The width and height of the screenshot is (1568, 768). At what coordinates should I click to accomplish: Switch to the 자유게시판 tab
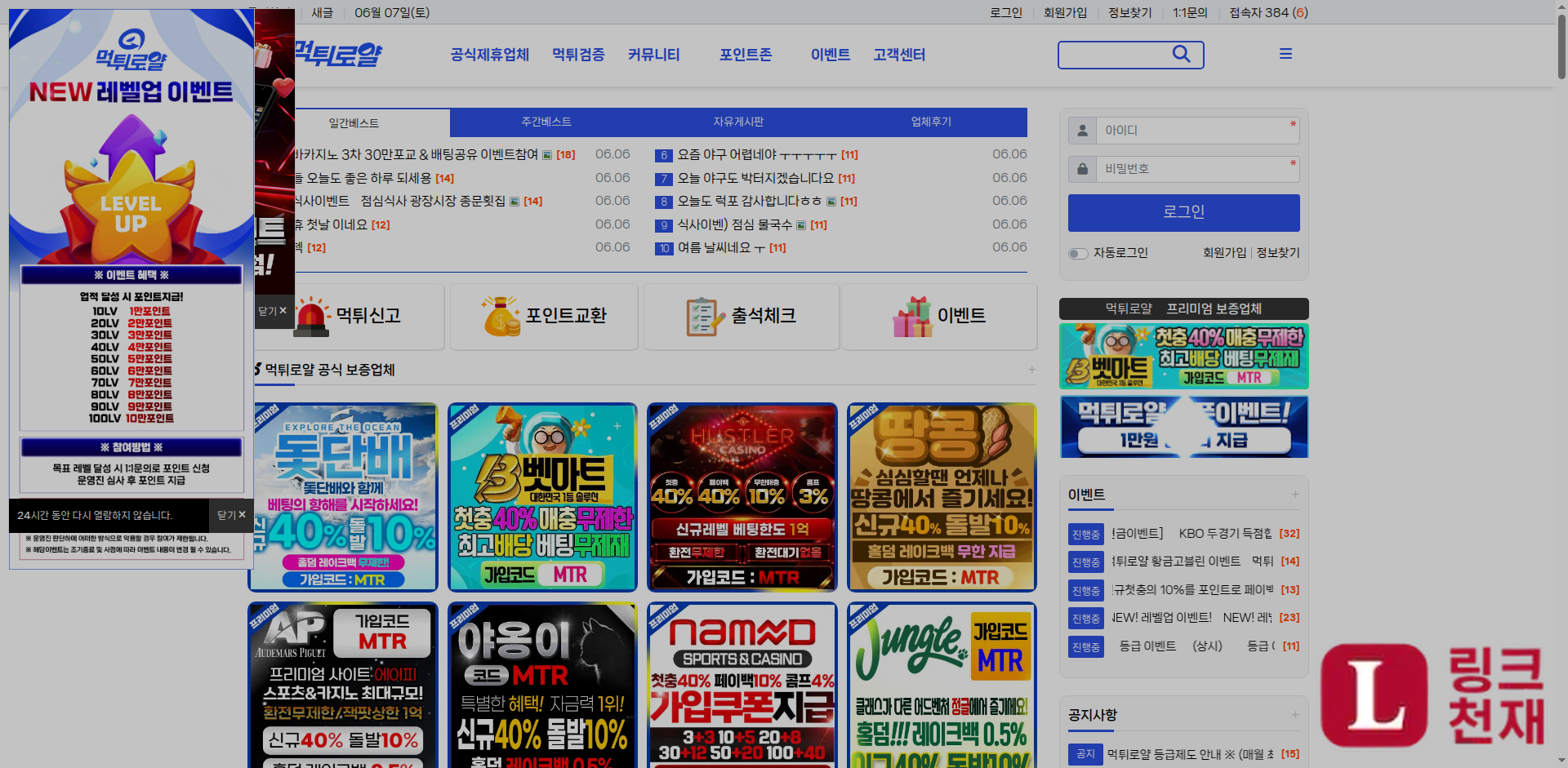(x=738, y=122)
